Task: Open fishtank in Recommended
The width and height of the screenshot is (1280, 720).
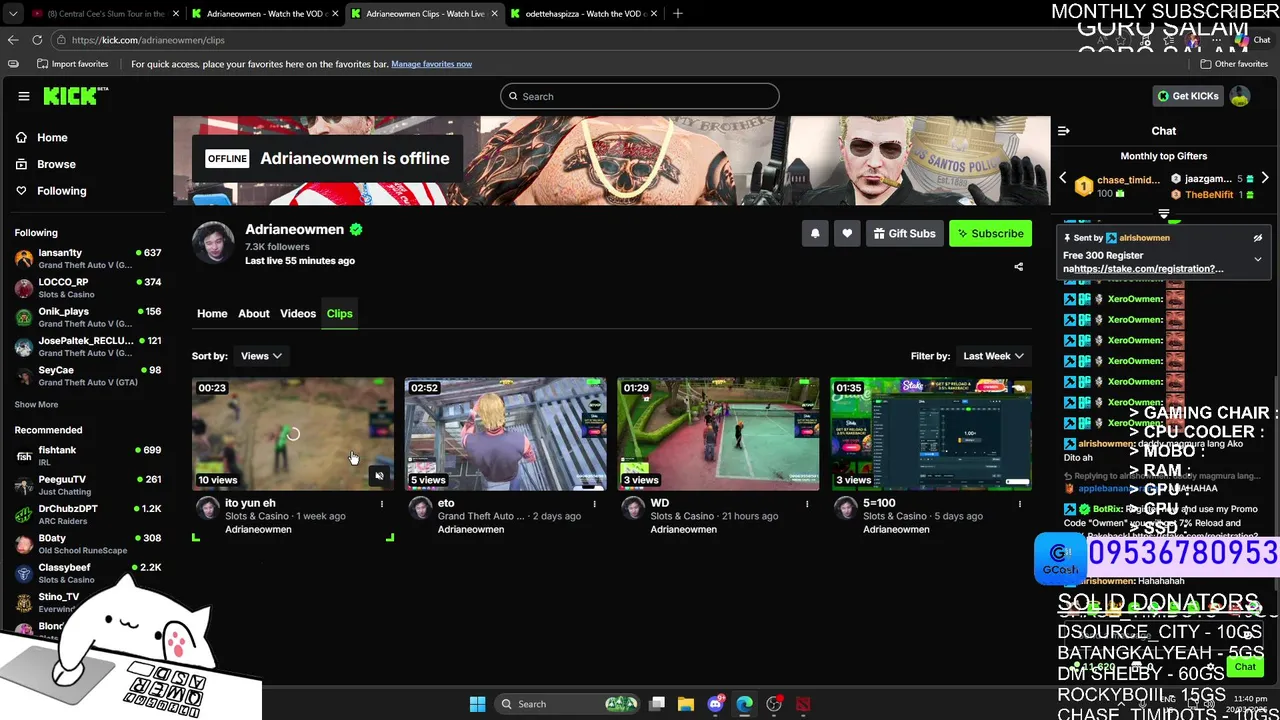Action: pyautogui.click(x=88, y=456)
